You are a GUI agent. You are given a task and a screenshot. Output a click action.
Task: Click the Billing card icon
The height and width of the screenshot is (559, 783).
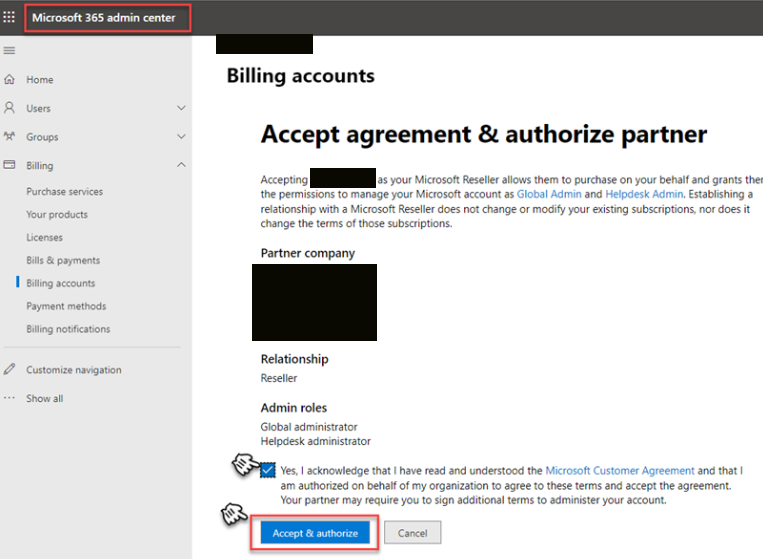point(10,165)
